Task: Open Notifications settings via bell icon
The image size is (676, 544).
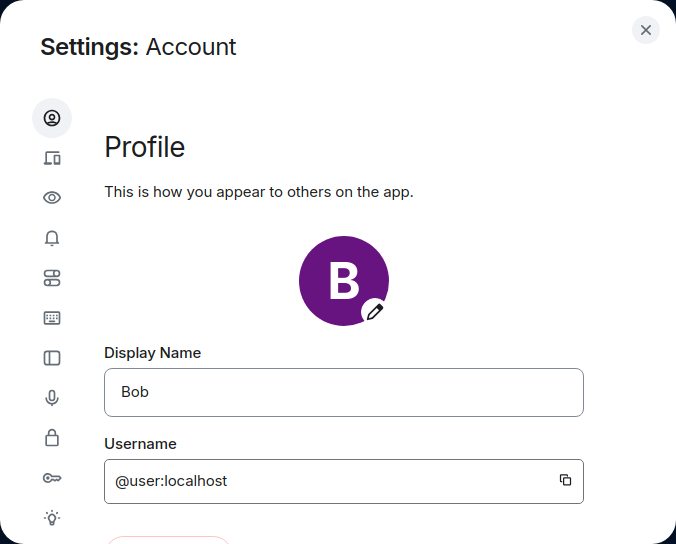Action: [52, 238]
